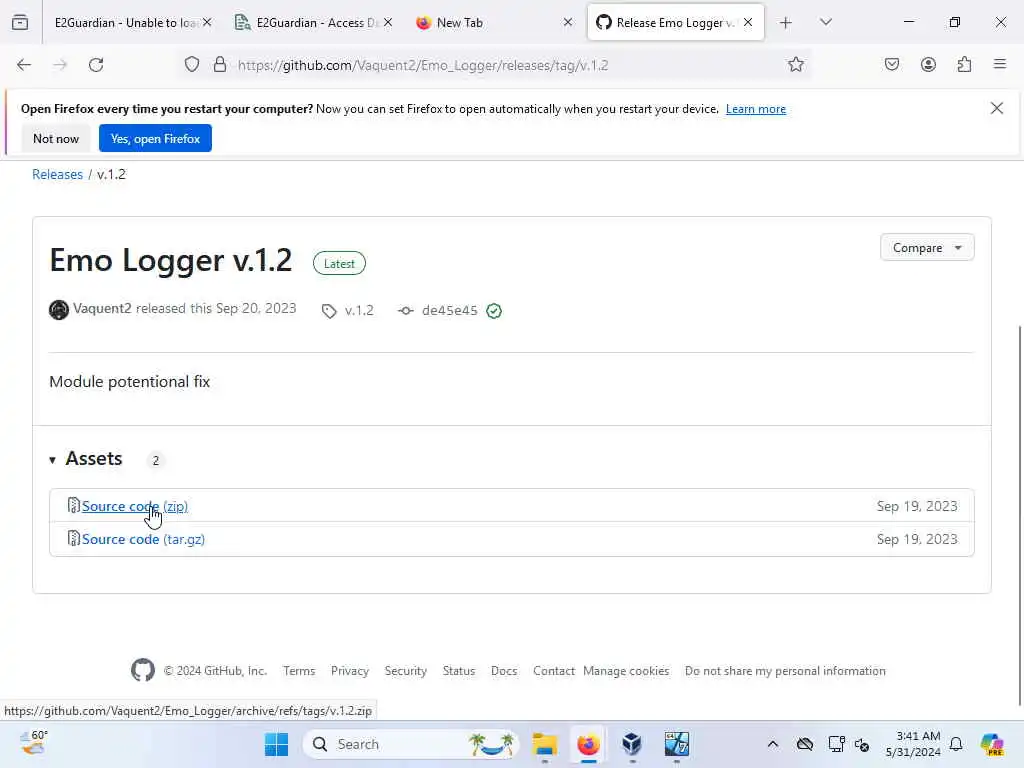Open Extensions puzzle icon
Image resolution: width=1024 pixels, height=768 pixels.
[x=964, y=65]
